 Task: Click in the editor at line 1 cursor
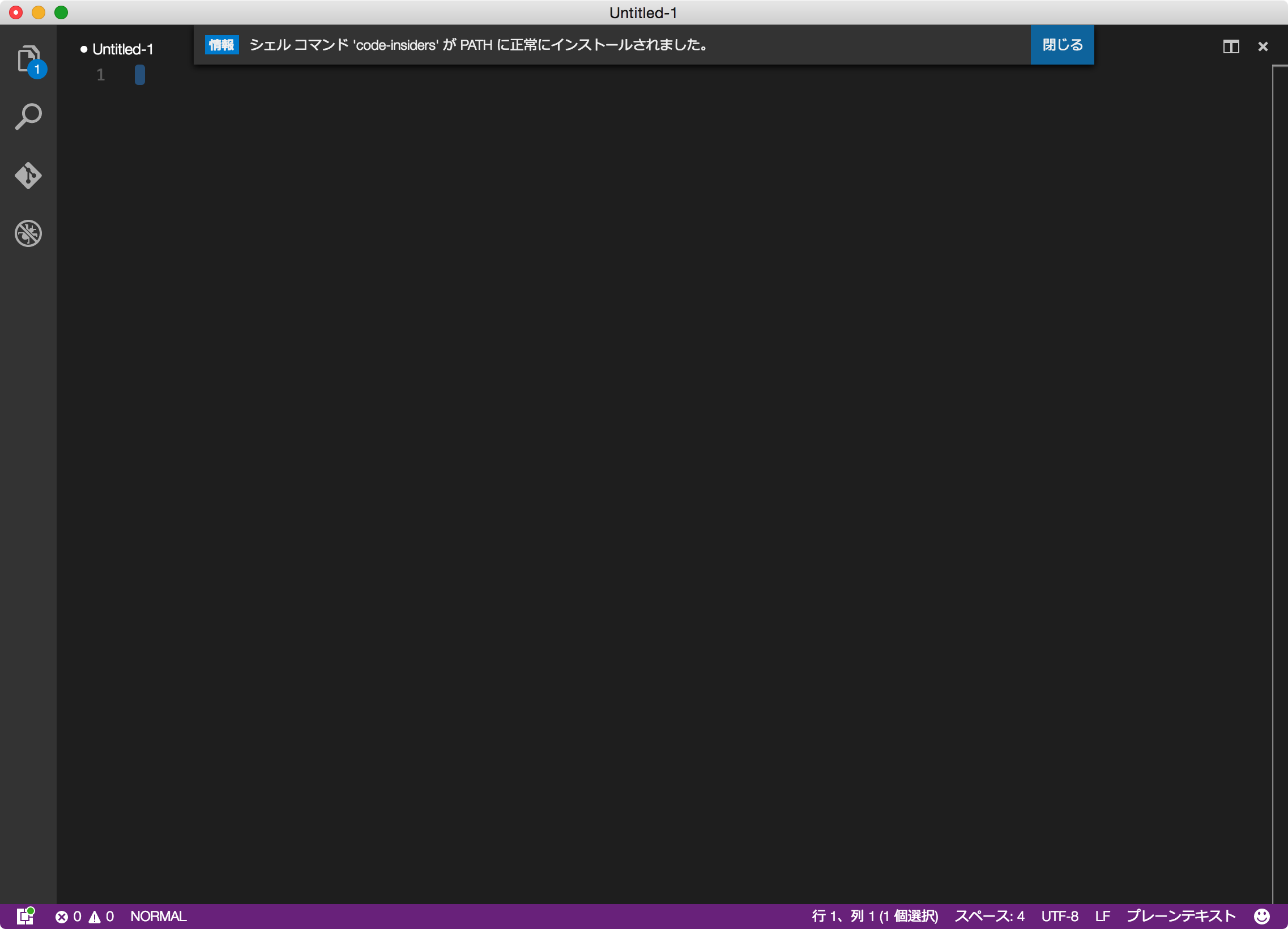(140, 75)
